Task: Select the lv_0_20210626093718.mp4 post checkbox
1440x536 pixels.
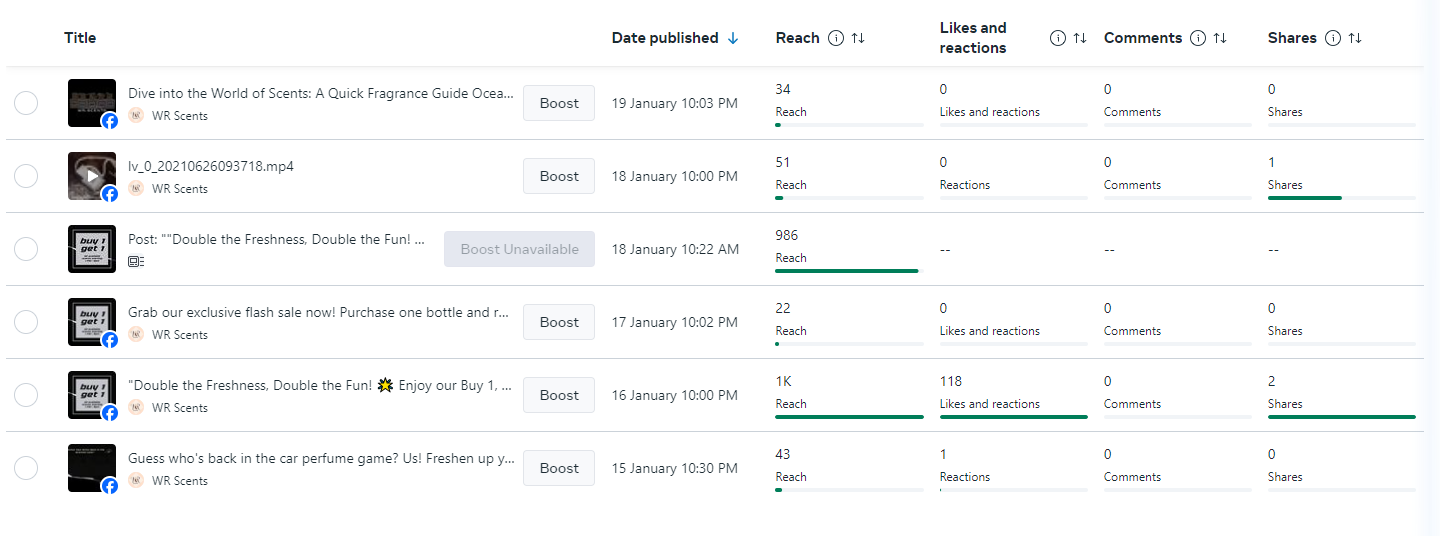Action: coord(26,176)
